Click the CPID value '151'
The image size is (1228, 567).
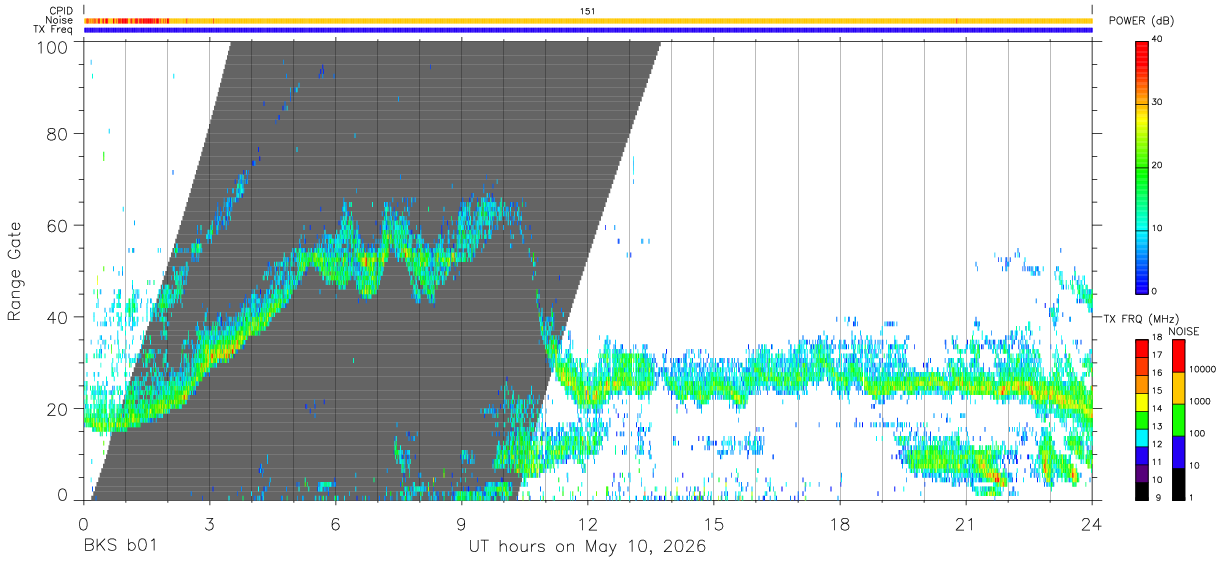[588, 11]
